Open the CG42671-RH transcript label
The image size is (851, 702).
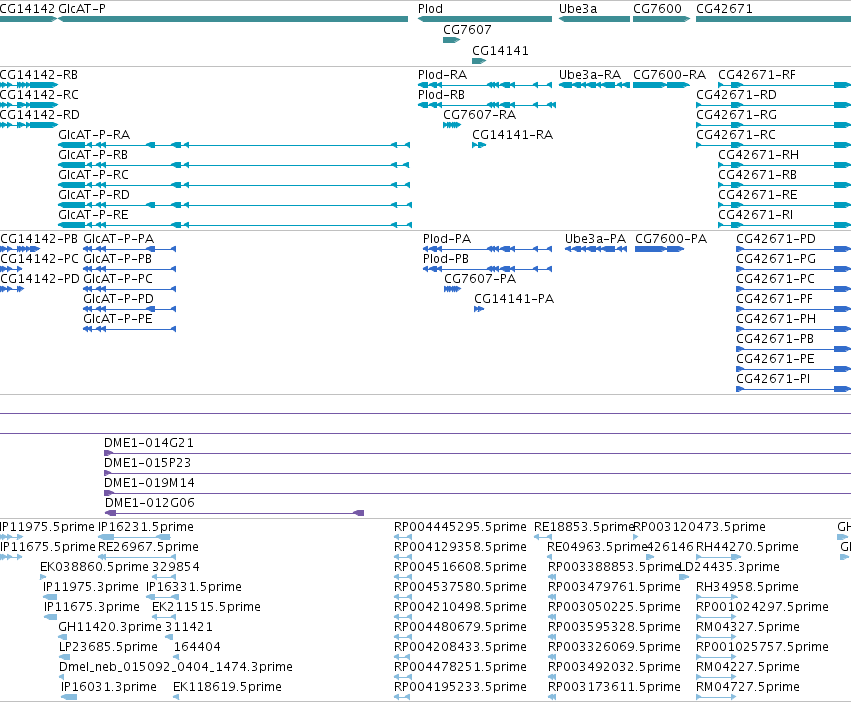[x=759, y=155]
